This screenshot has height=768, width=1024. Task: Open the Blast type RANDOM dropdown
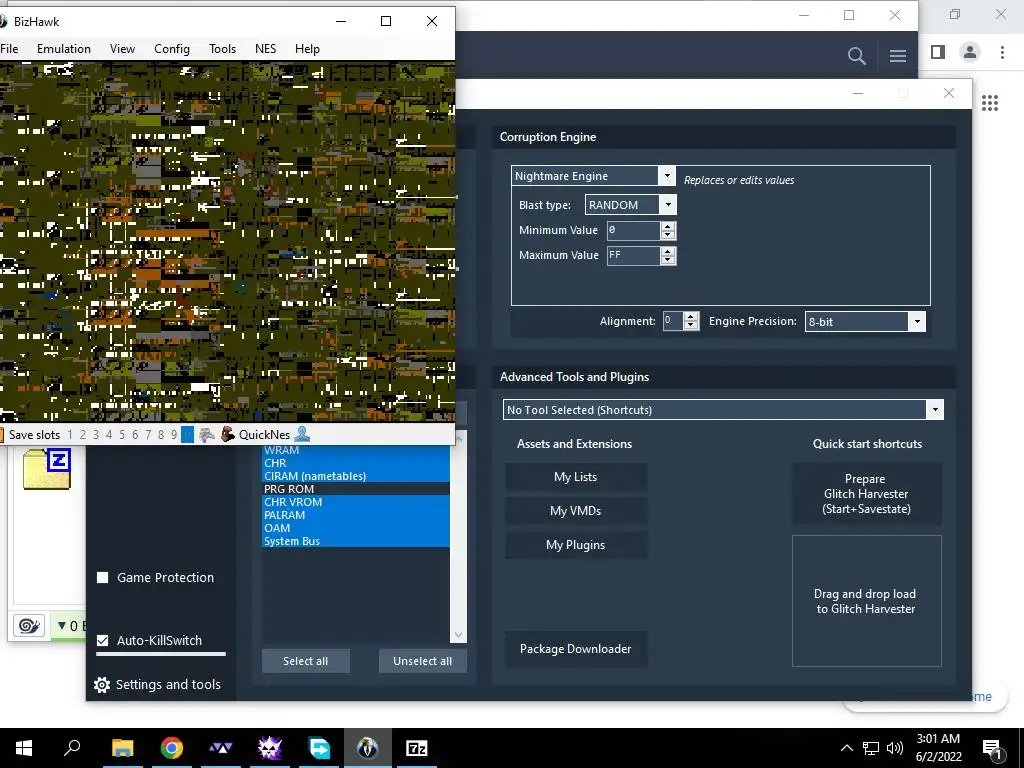click(668, 204)
